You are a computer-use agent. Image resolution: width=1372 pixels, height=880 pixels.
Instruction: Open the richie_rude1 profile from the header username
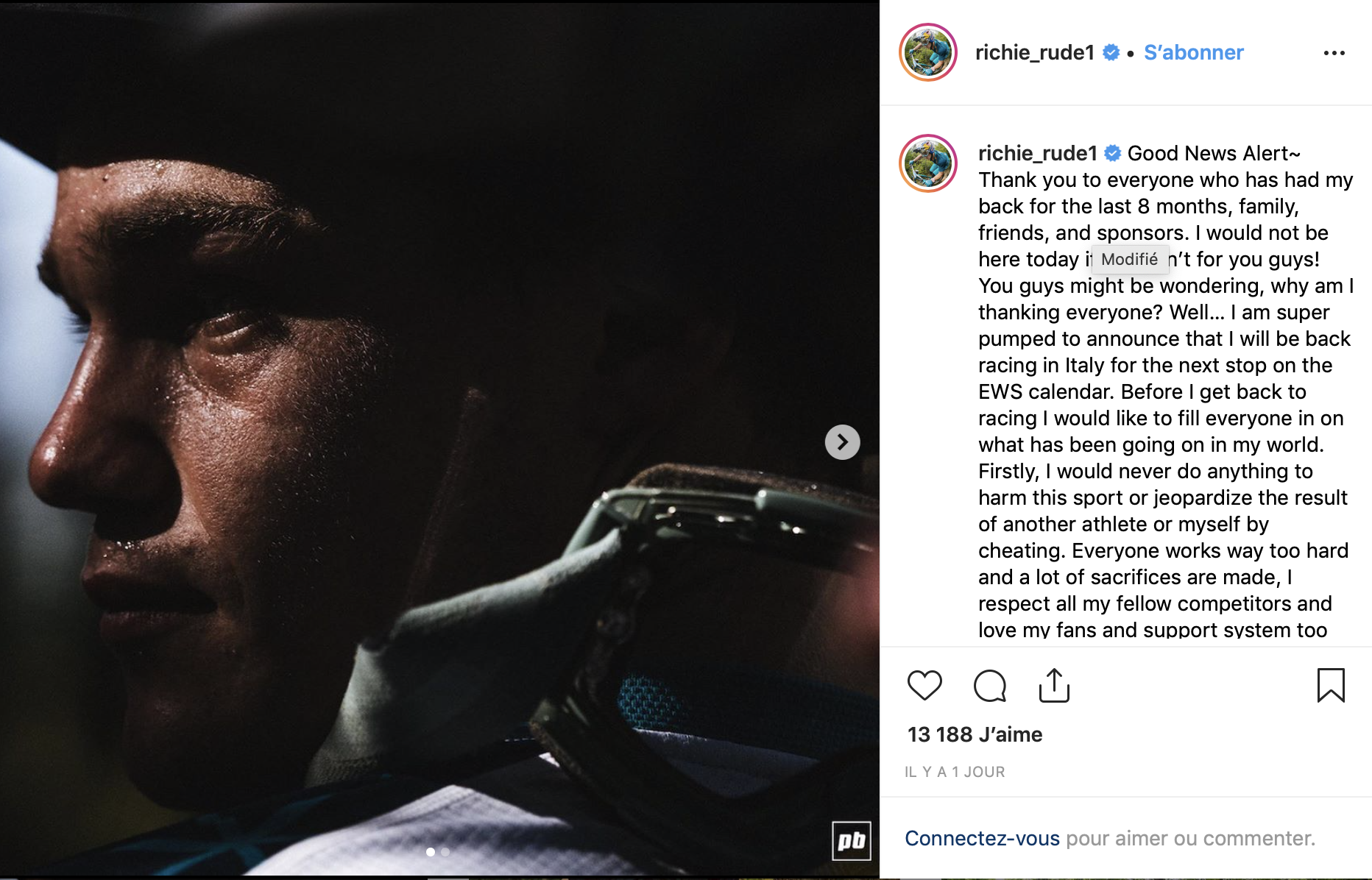pos(1034,53)
